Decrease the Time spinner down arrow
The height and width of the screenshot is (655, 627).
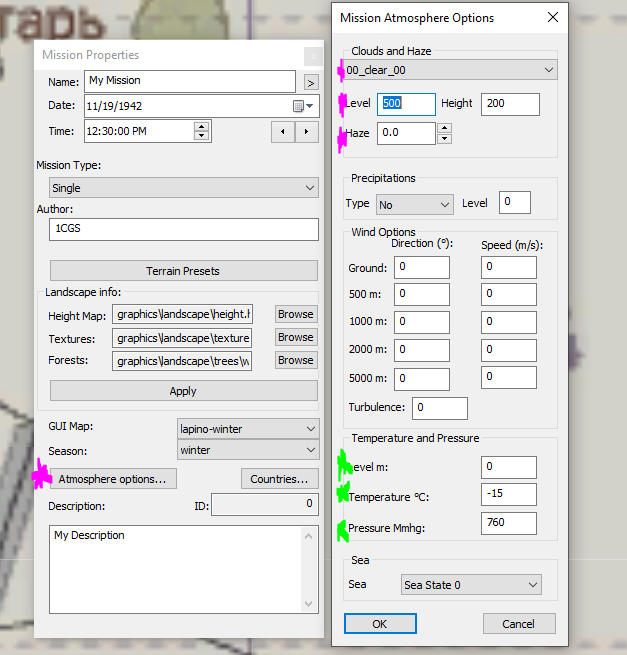coord(202,136)
